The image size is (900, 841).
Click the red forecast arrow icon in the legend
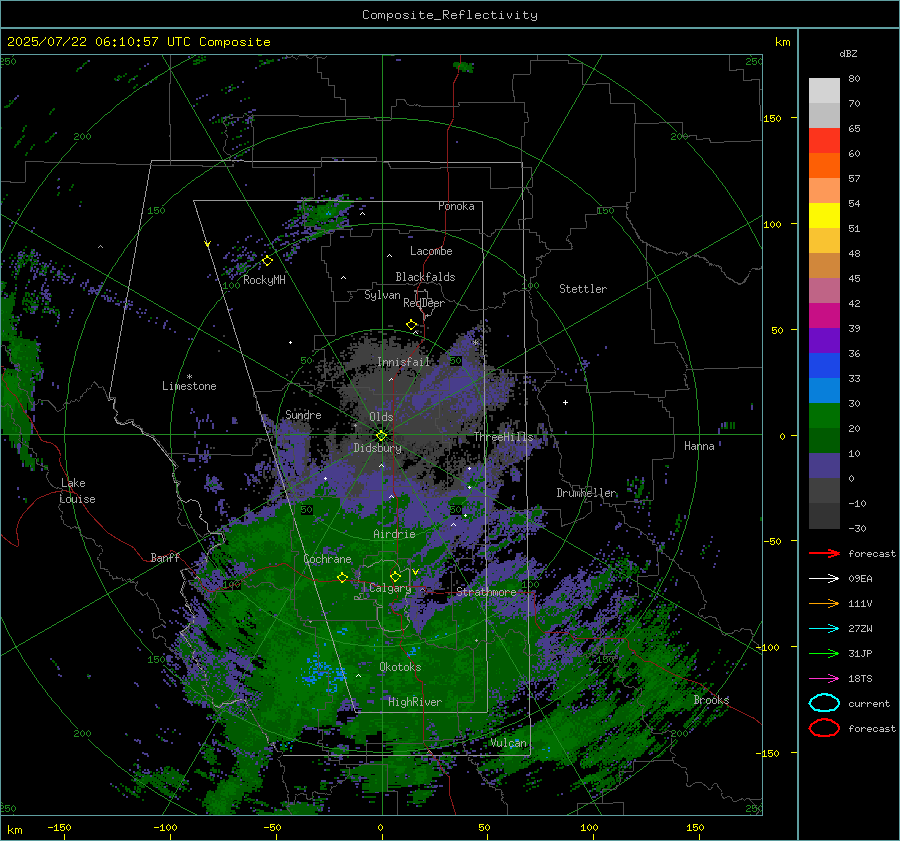pos(824,553)
